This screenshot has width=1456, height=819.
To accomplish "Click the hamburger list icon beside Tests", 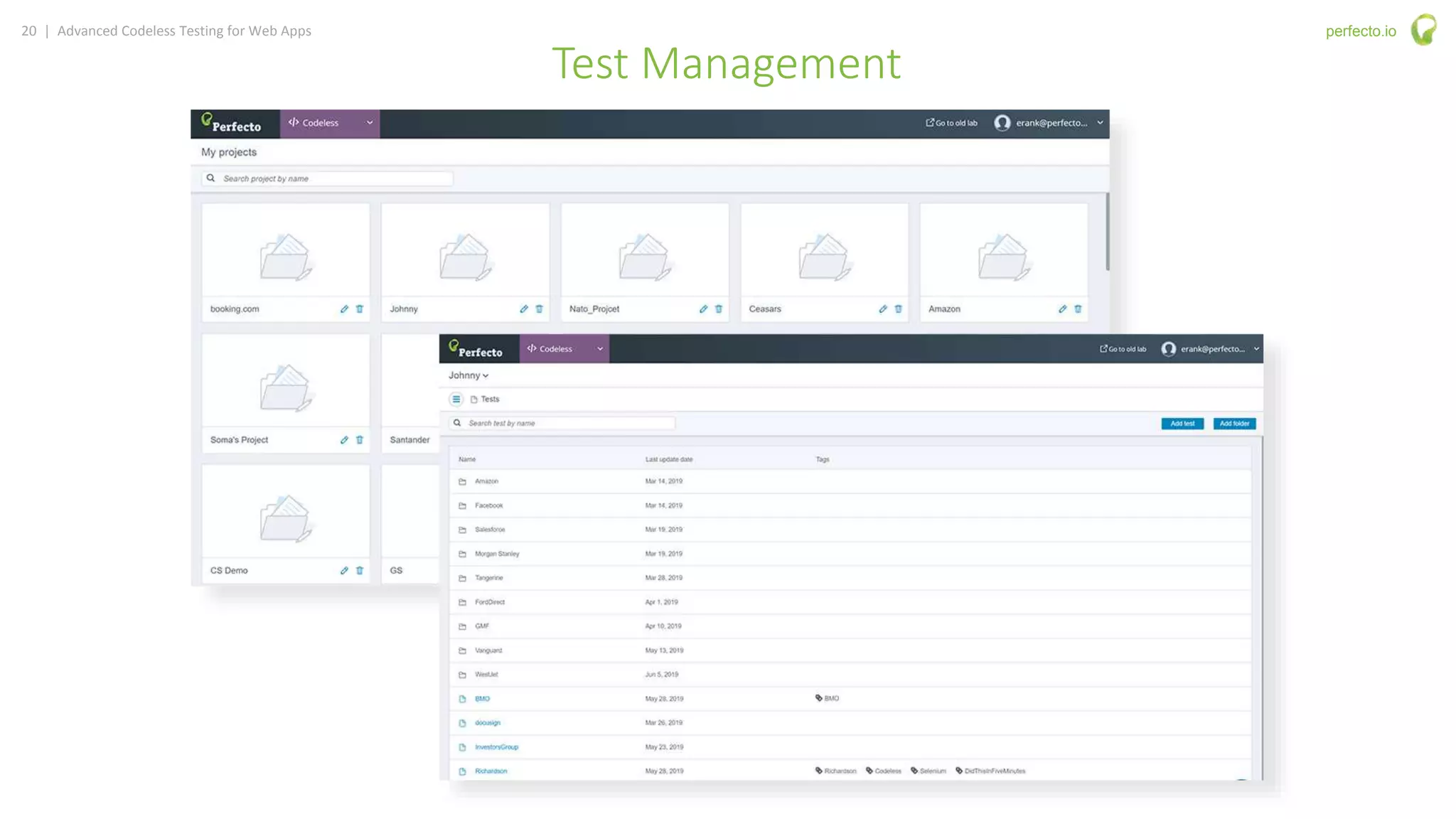I will tap(456, 399).
